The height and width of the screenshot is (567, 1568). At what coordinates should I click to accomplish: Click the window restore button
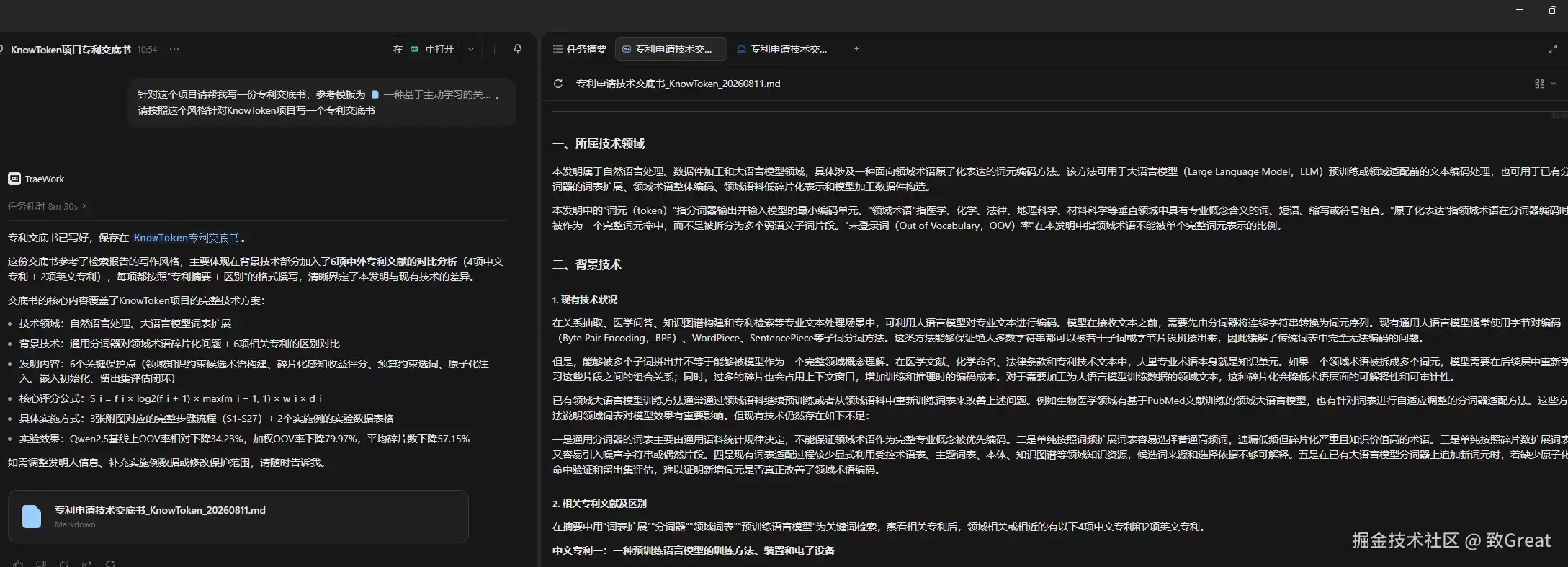coord(1552,10)
